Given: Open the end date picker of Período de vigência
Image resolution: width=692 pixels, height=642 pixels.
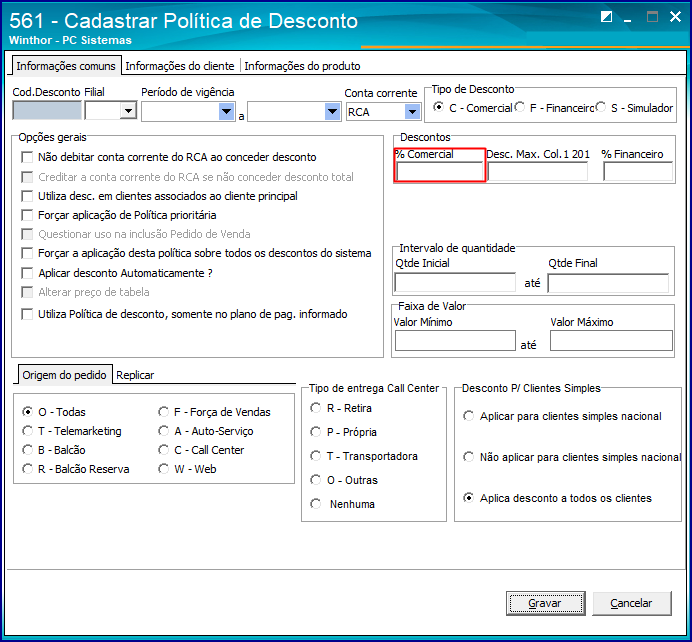Looking at the screenshot, I should coord(332,111).
